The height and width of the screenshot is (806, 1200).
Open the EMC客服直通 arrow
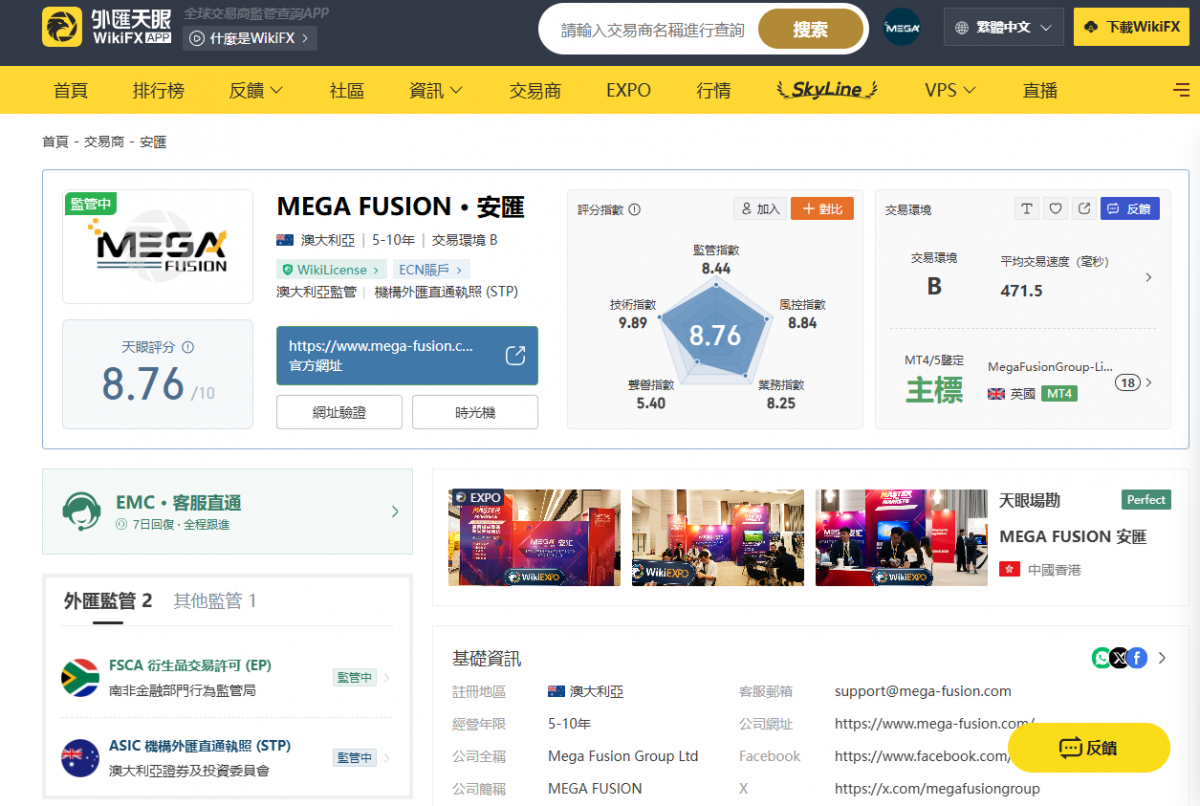pos(395,511)
